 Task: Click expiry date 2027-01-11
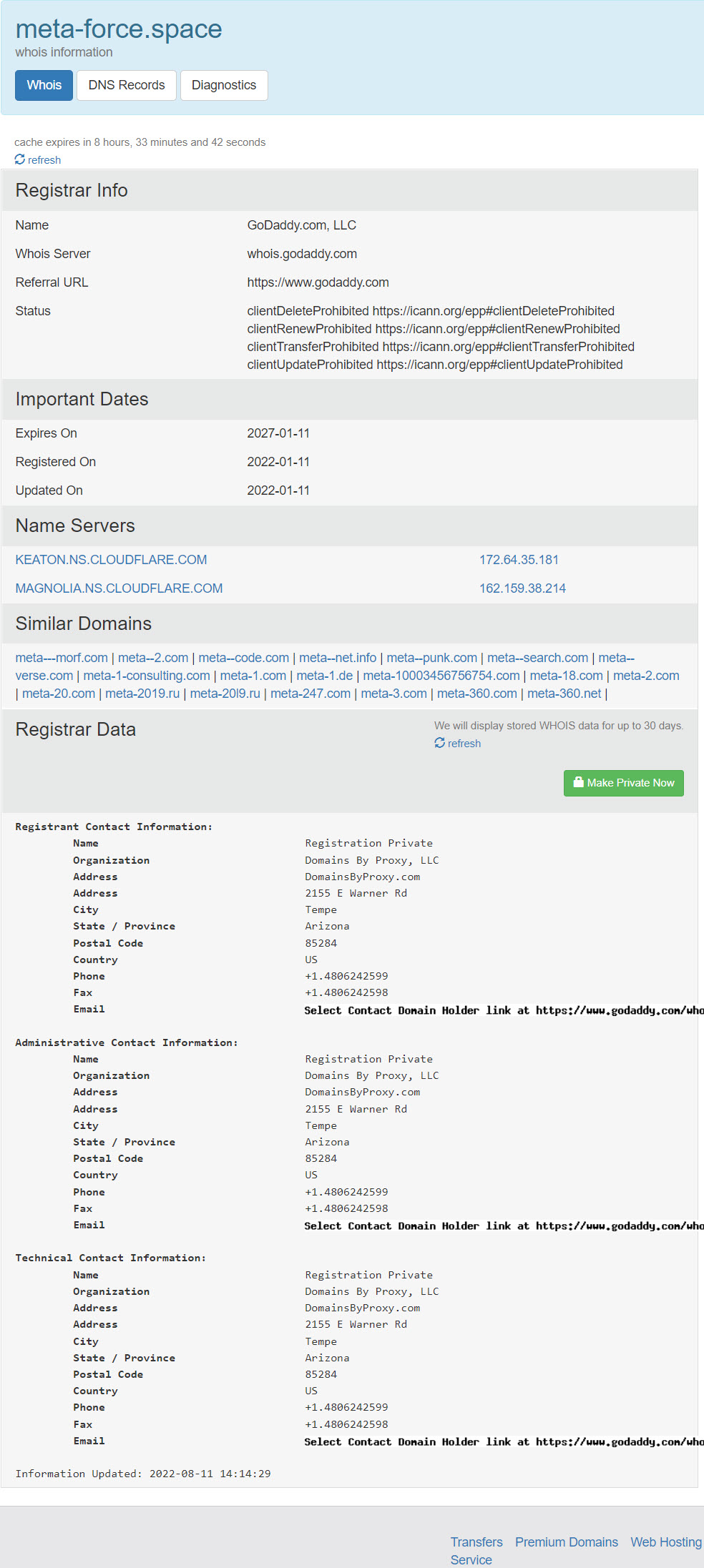point(278,433)
